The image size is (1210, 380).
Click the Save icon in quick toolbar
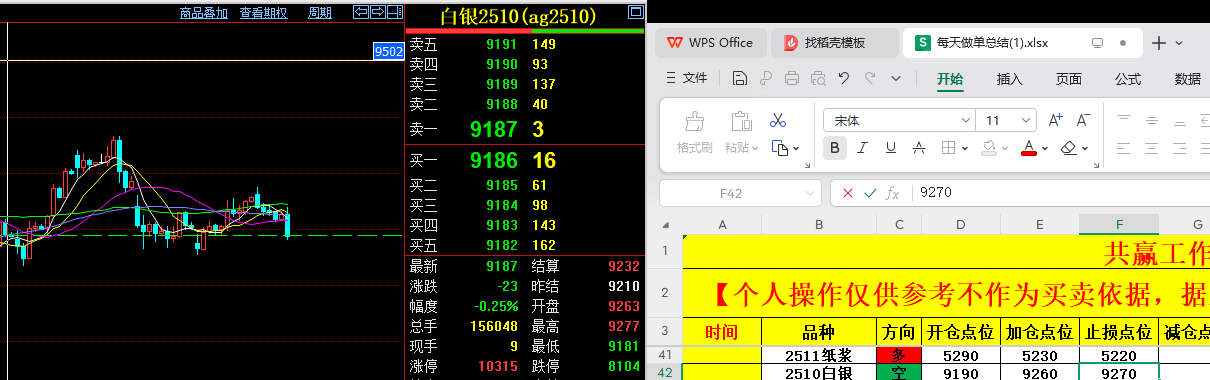pyautogui.click(x=739, y=78)
